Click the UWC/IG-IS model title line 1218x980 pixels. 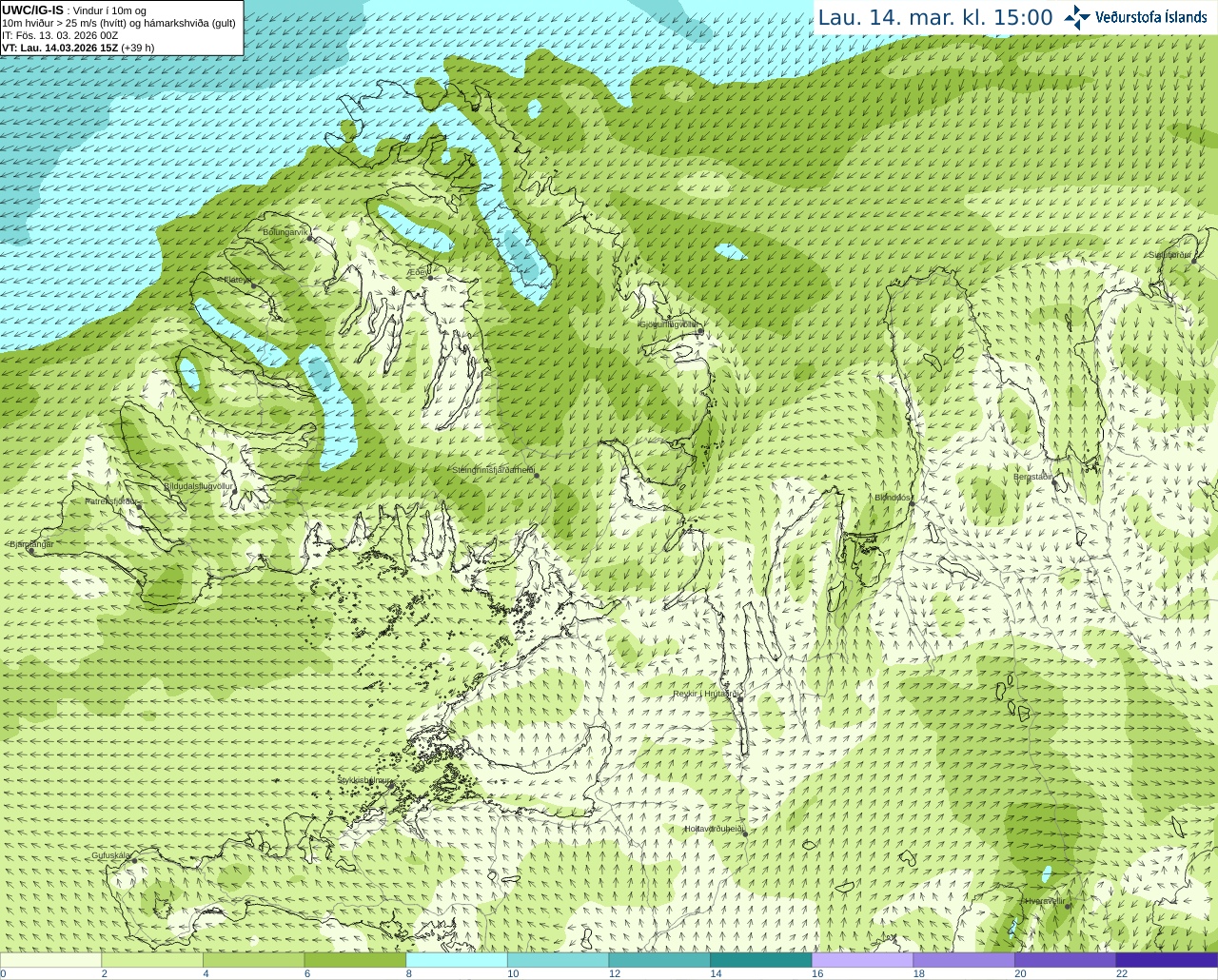74,10
